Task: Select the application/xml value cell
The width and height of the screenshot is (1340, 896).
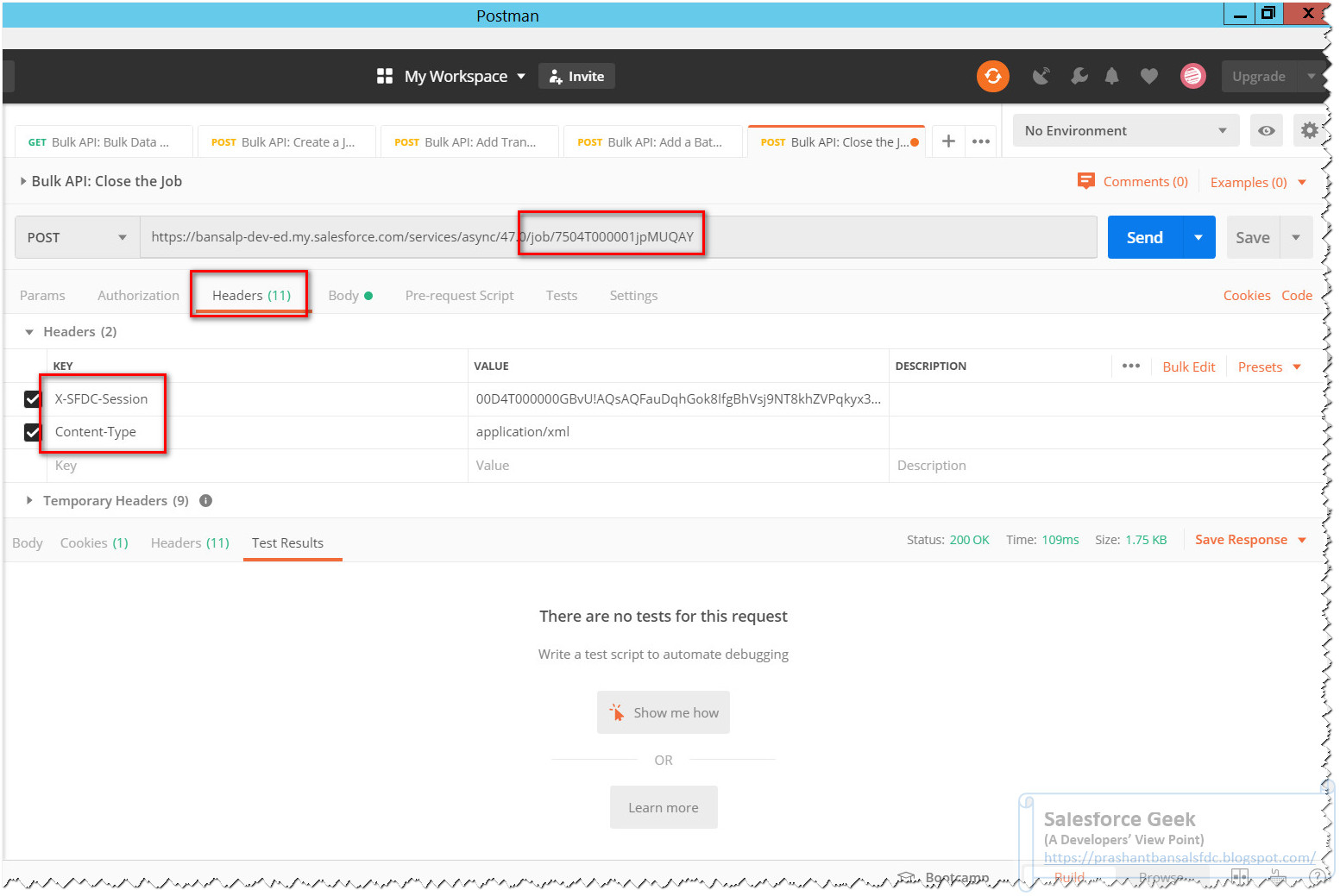Action: (678, 432)
